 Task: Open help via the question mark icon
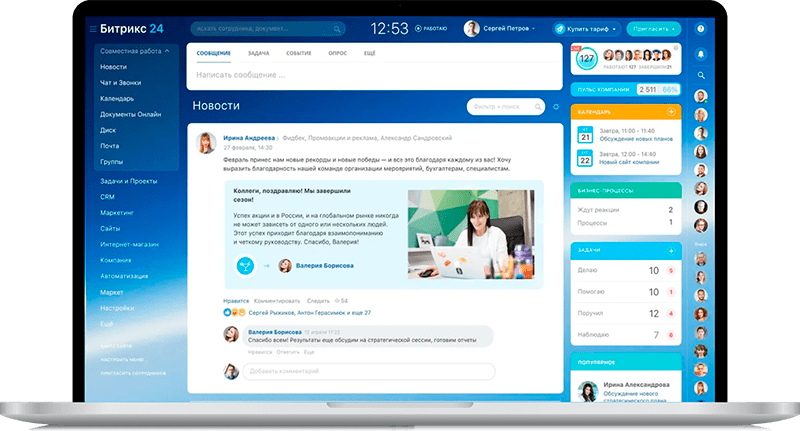[701, 29]
